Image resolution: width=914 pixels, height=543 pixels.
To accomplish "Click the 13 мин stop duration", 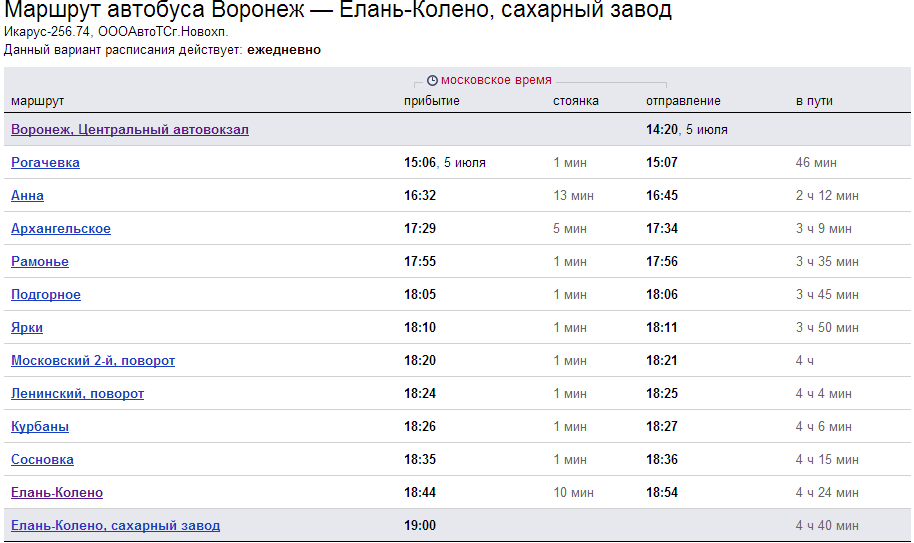I will 574,196.
